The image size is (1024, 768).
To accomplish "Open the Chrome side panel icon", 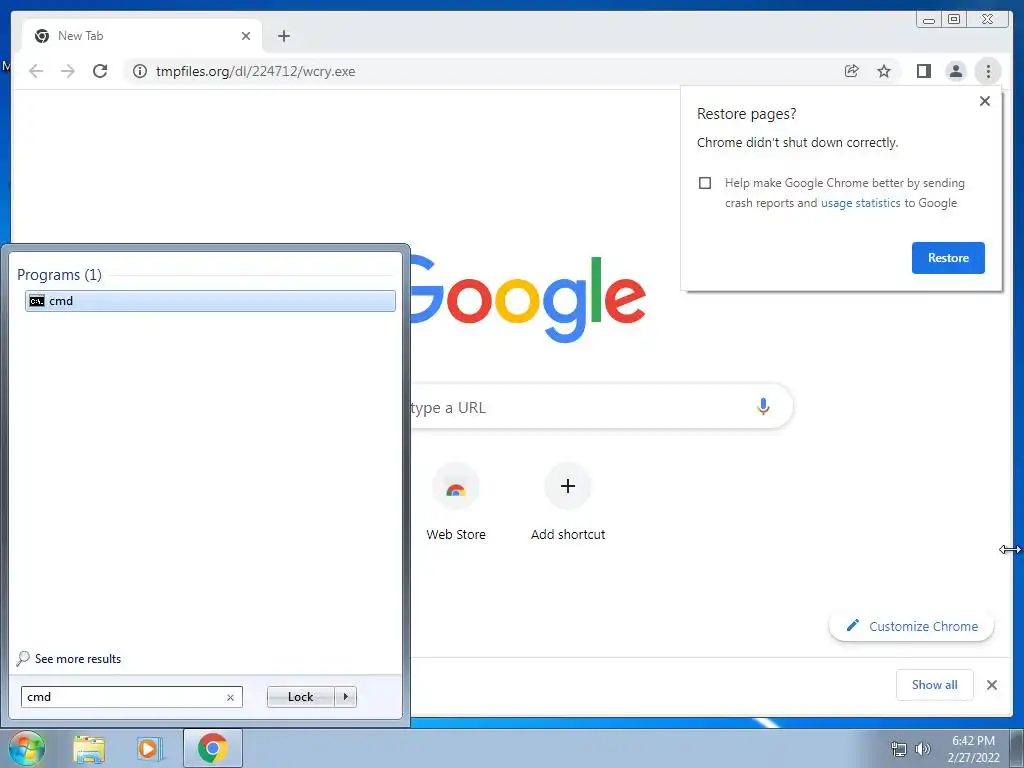I will click(923, 71).
